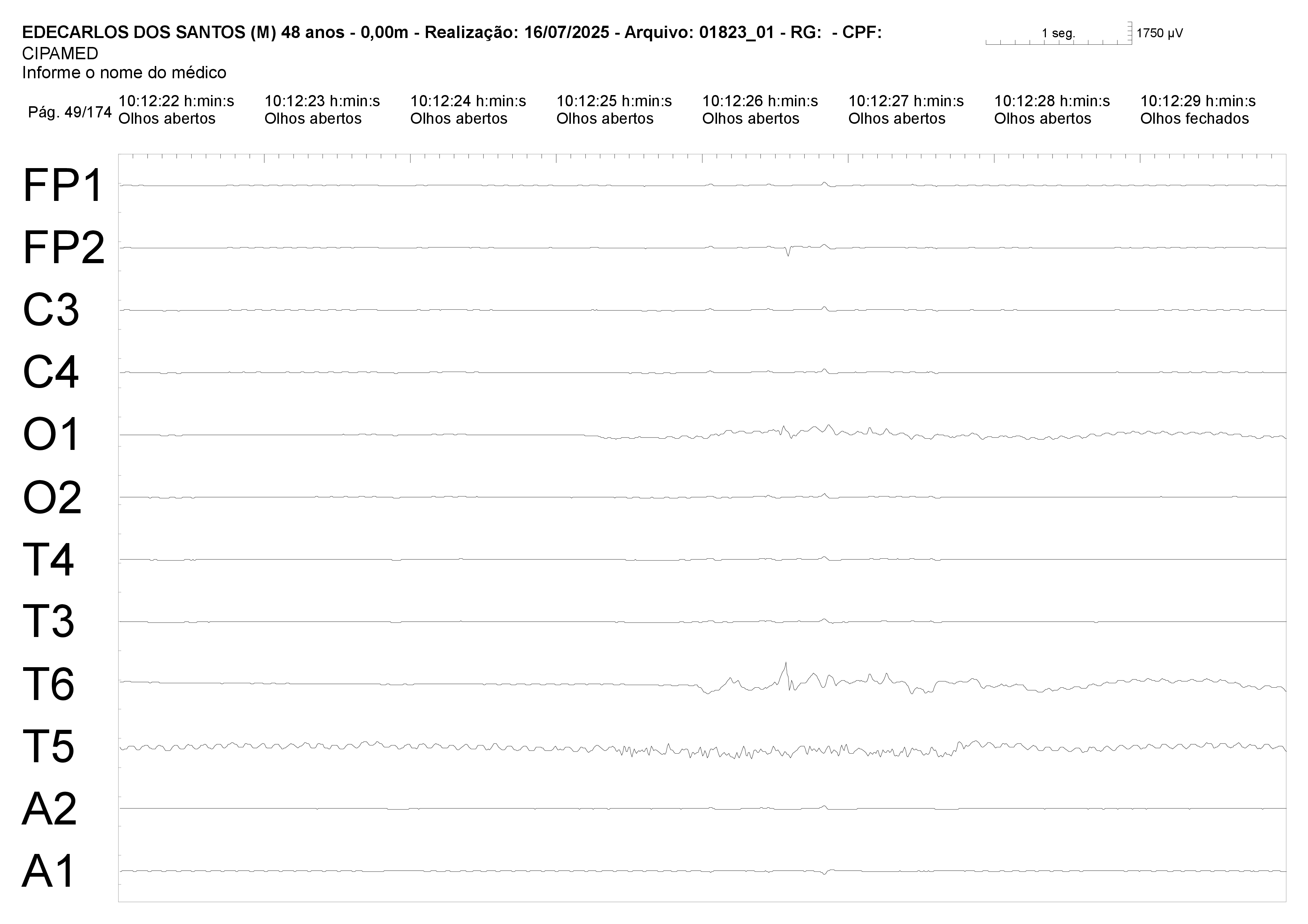This screenshot has width=1308, height=924.
Task: Click 'Informe o nome do médico' text
Action: pyautogui.click(x=124, y=72)
